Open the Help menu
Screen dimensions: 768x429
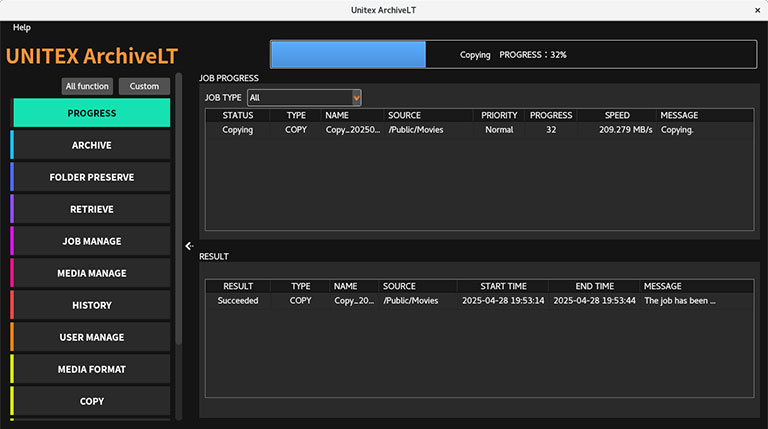tap(22, 27)
